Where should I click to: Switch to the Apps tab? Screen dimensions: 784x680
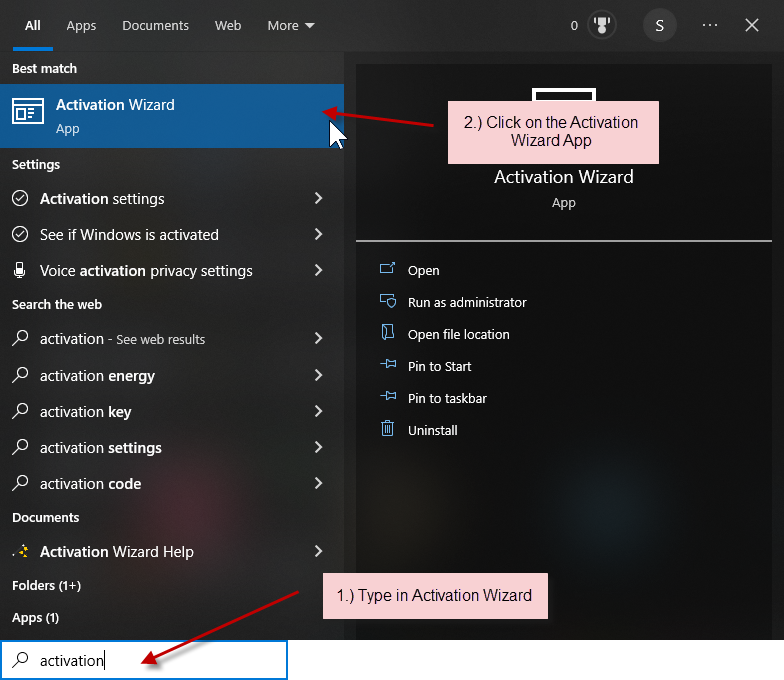coord(81,26)
